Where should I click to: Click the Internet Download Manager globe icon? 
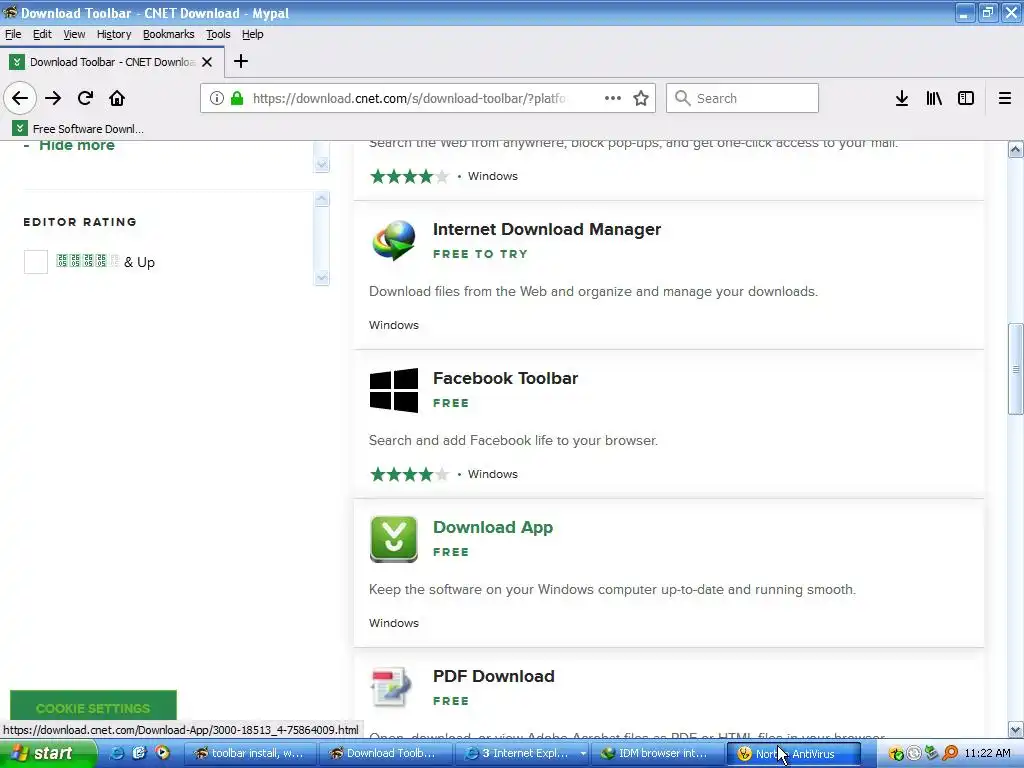(x=394, y=240)
